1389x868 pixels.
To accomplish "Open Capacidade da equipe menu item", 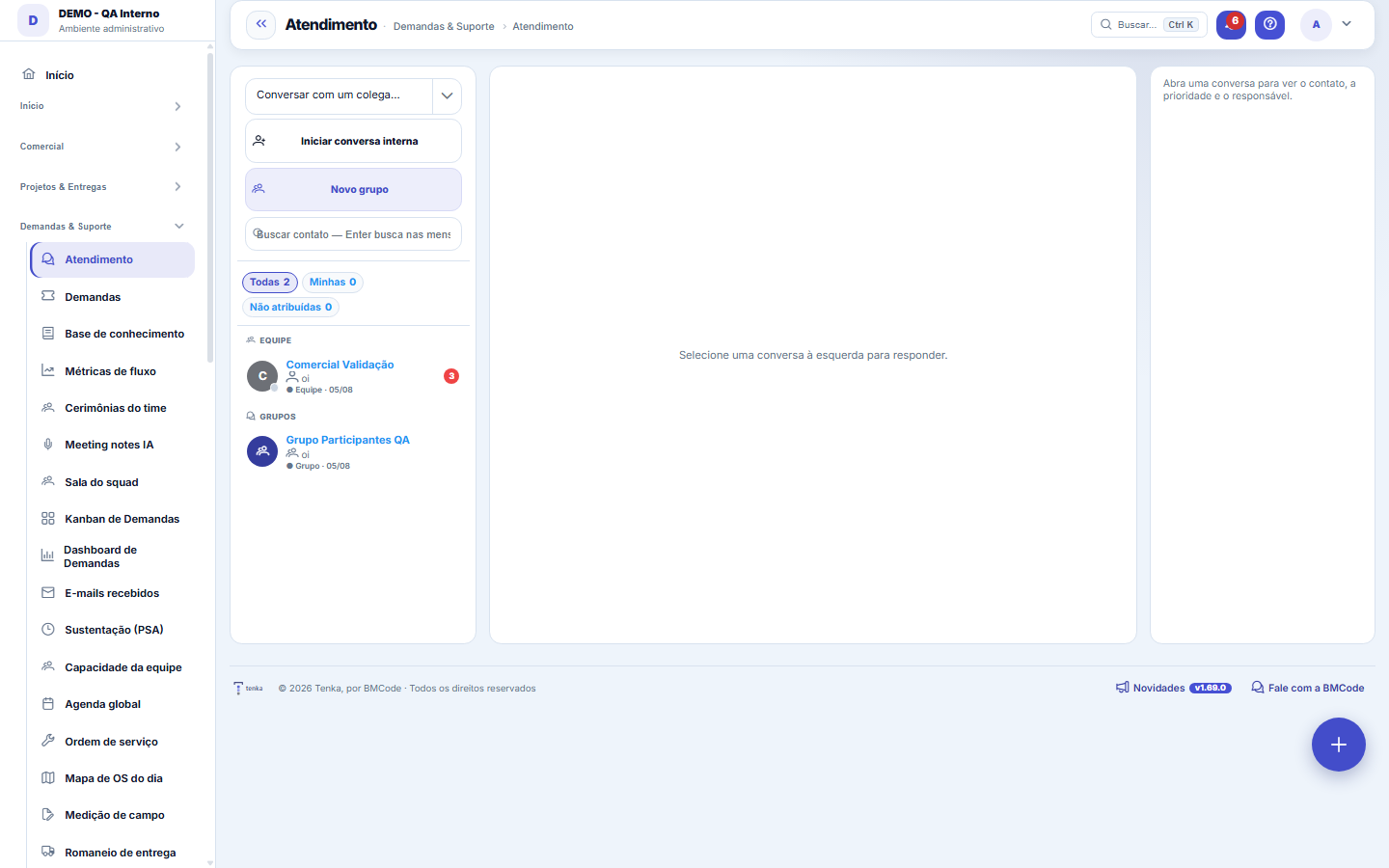I will pyautogui.click(x=113, y=667).
